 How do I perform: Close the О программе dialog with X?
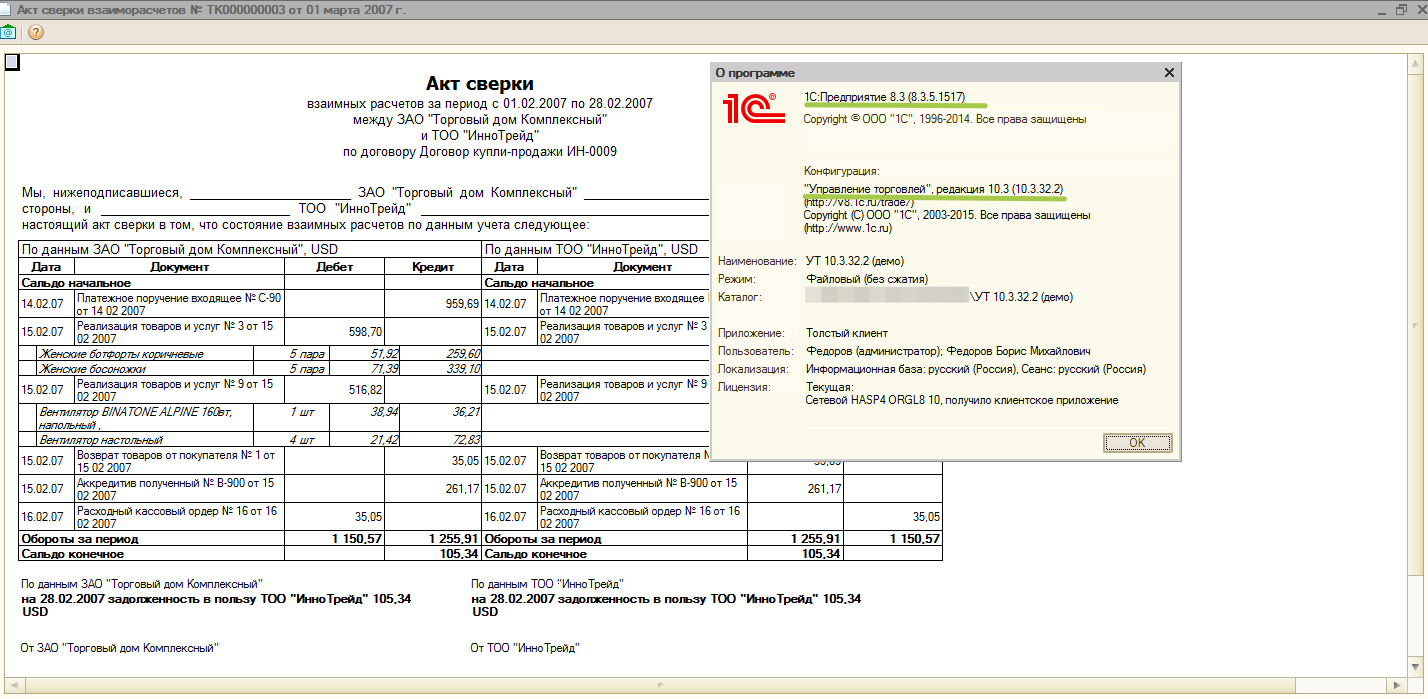(1169, 73)
